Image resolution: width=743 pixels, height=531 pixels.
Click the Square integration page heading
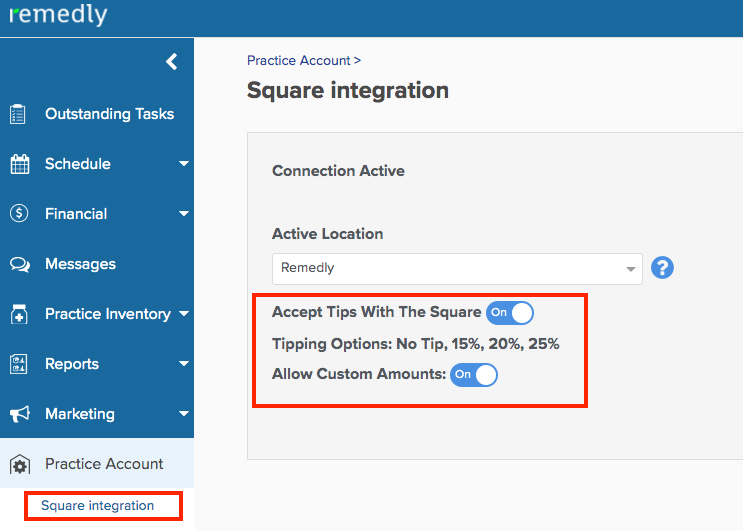348,90
